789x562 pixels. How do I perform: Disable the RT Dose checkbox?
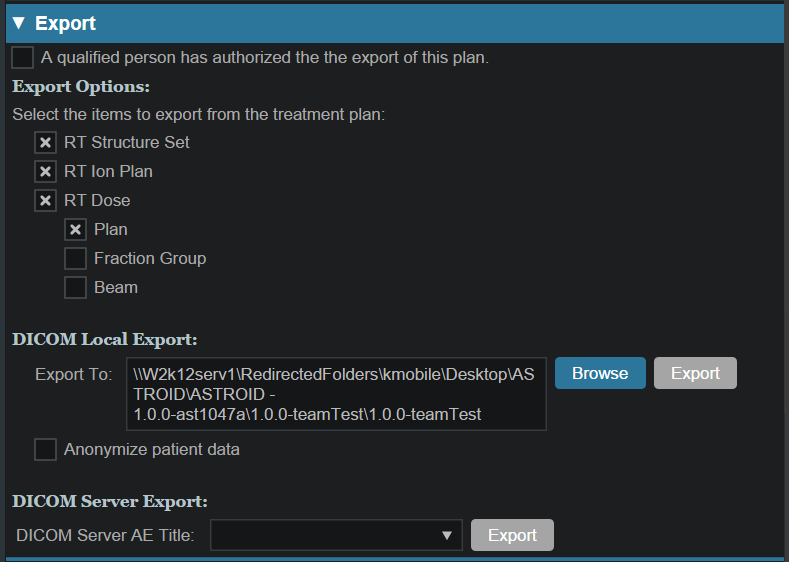point(45,201)
